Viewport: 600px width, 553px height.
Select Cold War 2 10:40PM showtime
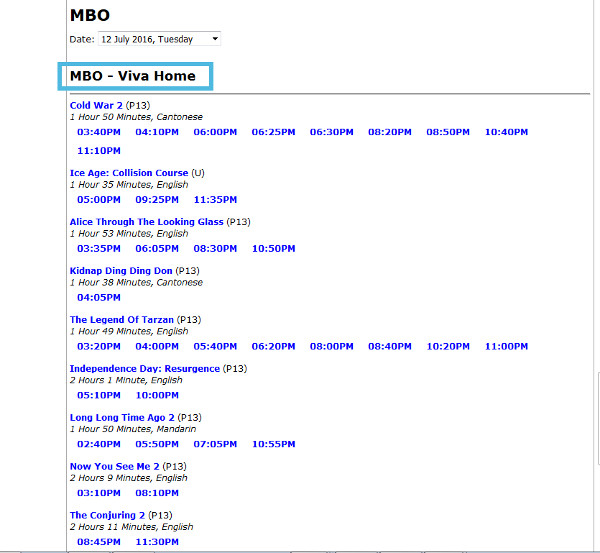tap(506, 132)
